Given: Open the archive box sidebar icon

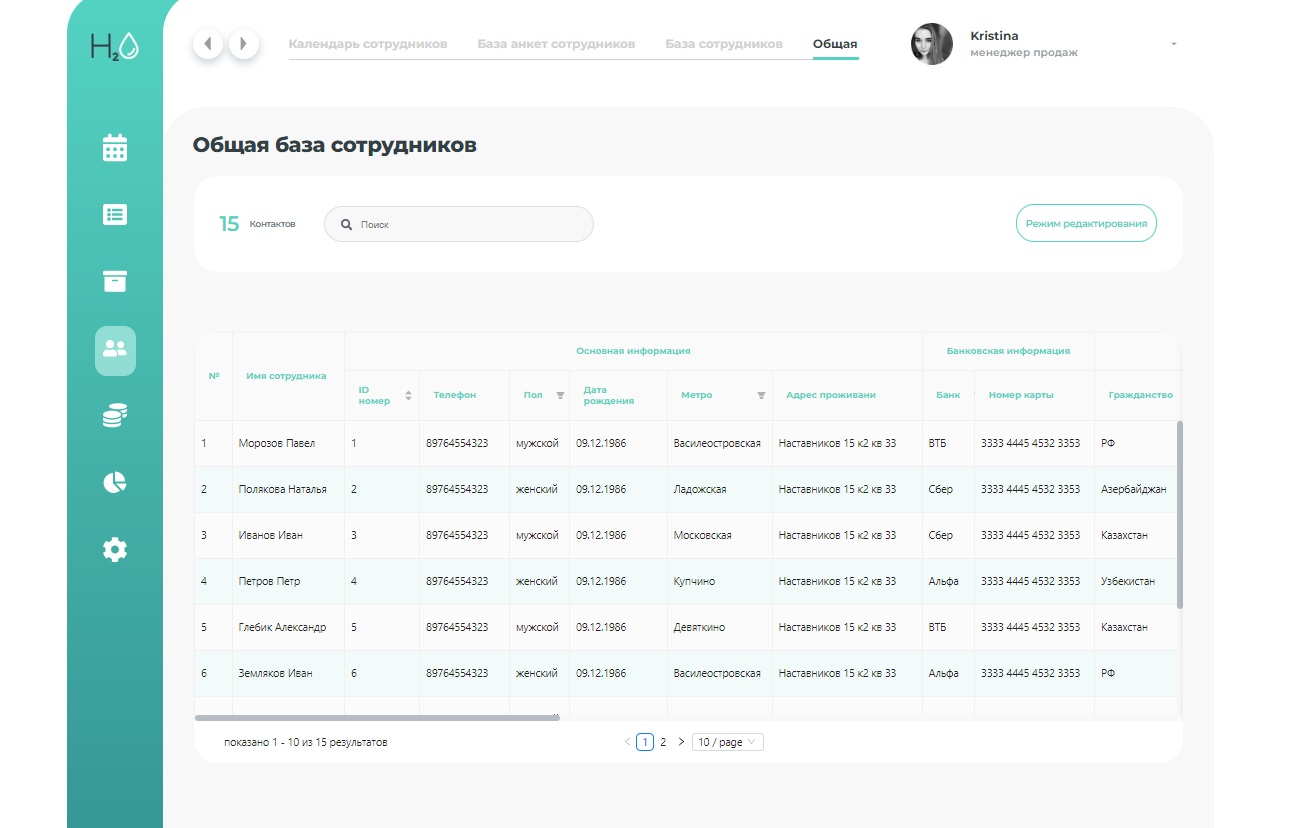Looking at the screenshot, I should pyautogui.click(x=115, y=281).
